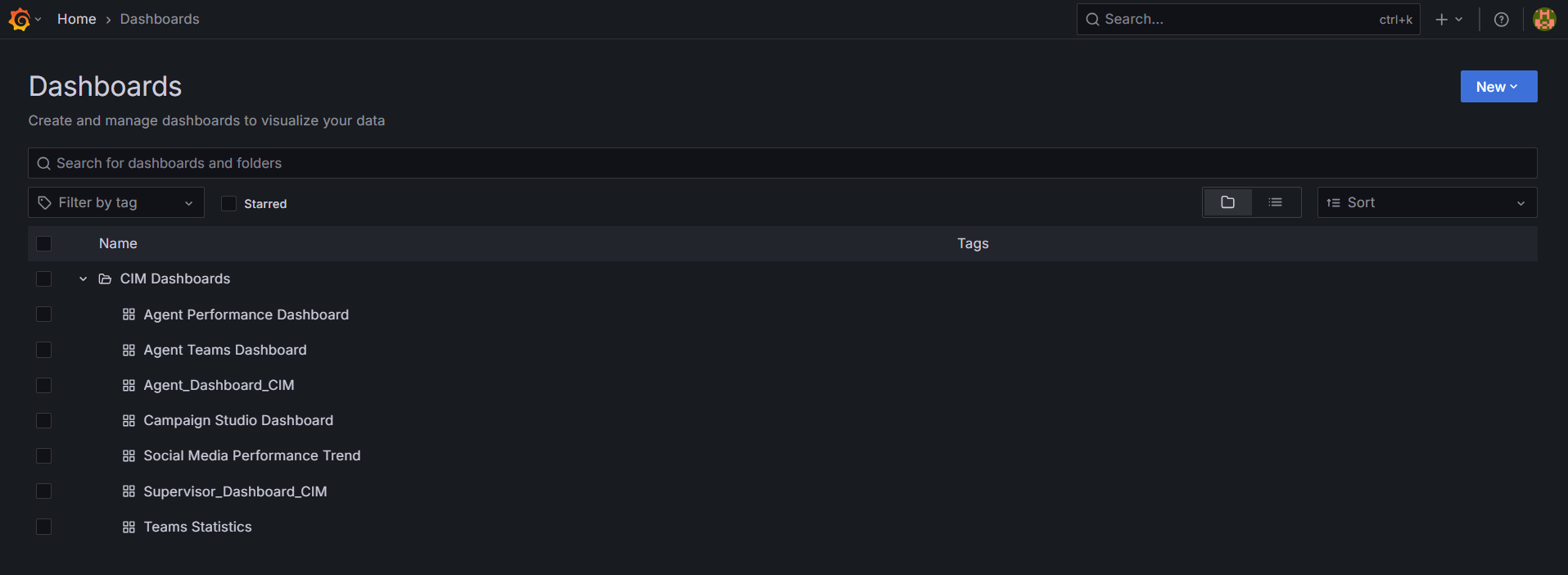Click the Dashboards breadcrumb item
This screenshot has height=575, width=1568.
160,19
